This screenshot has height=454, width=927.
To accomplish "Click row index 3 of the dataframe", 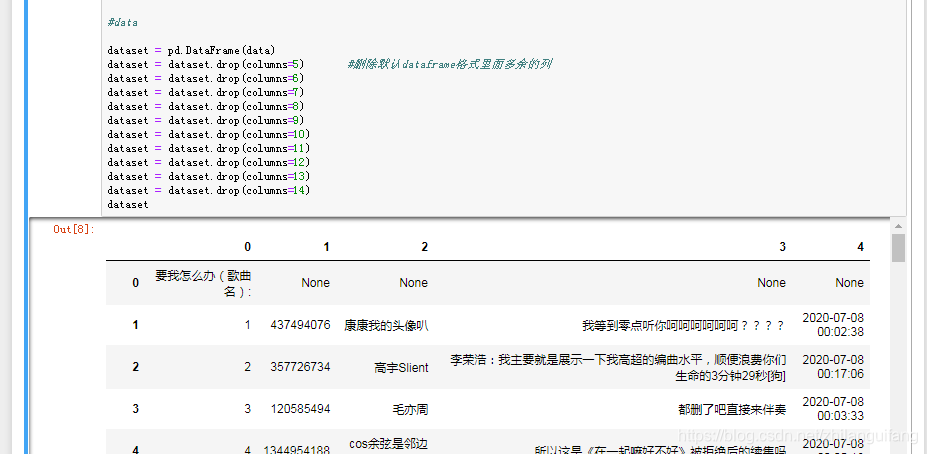I will [135, 409].
